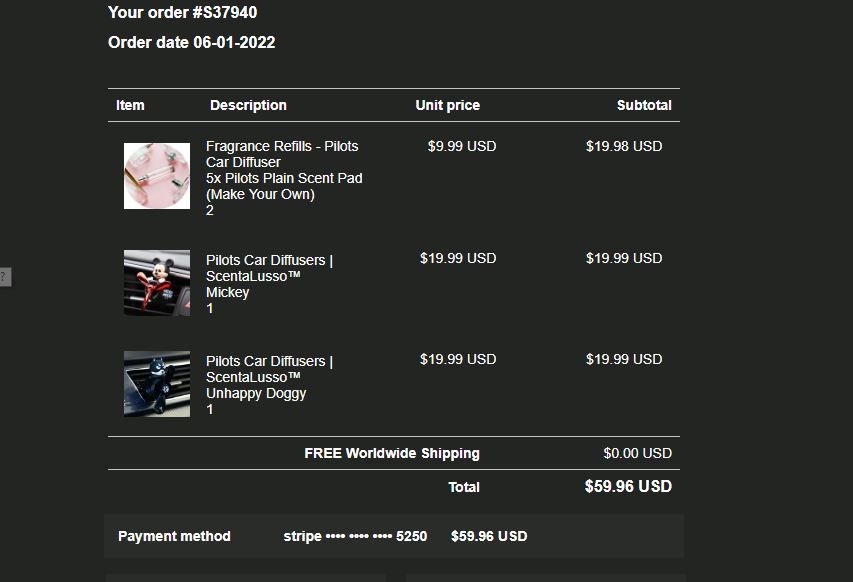Screen dimensions: 853x582
Task: Click the stripe card ending 5250
Action: (x=355, y=536)
